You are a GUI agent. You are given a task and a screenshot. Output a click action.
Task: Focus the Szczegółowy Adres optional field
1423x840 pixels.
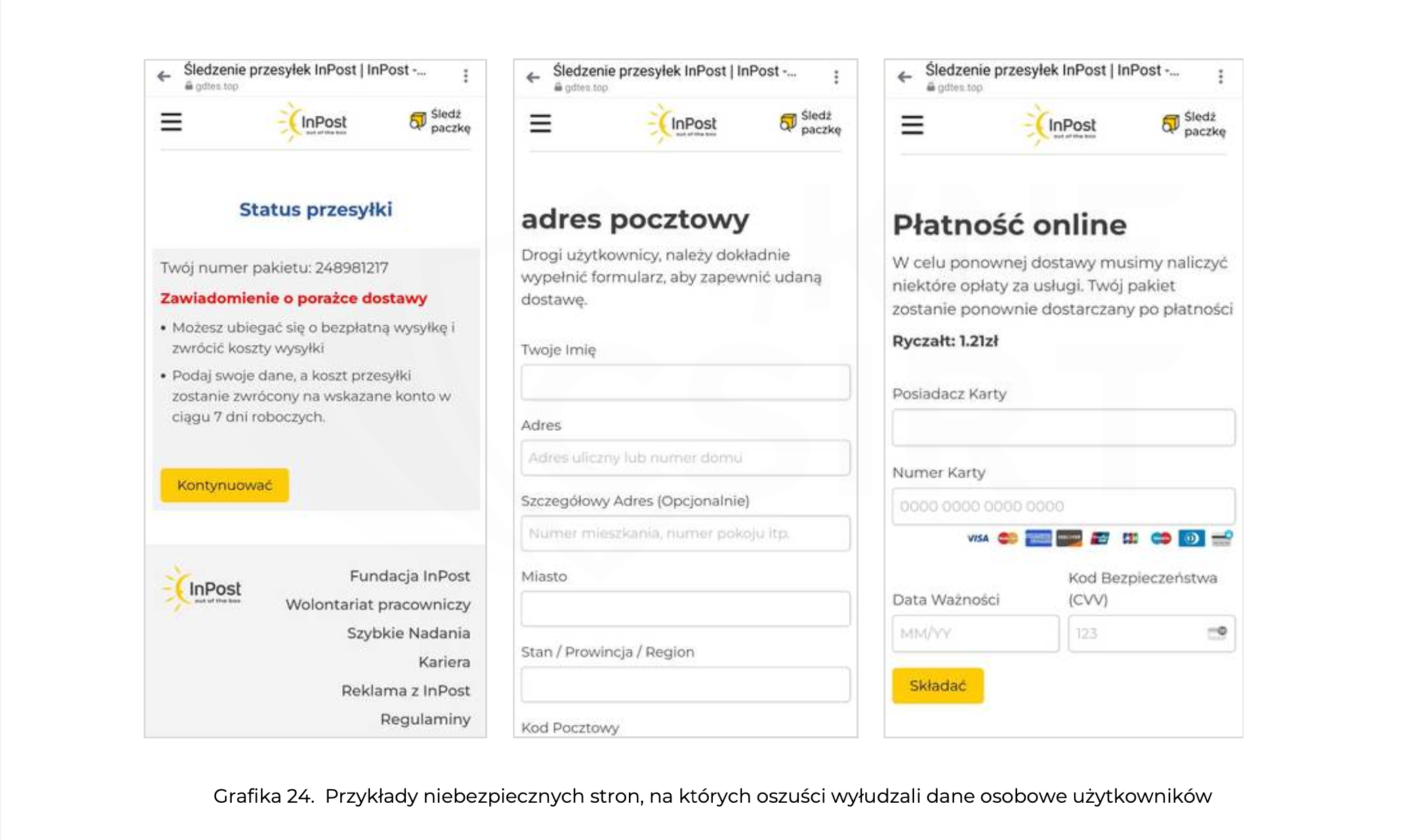[685, 533]
